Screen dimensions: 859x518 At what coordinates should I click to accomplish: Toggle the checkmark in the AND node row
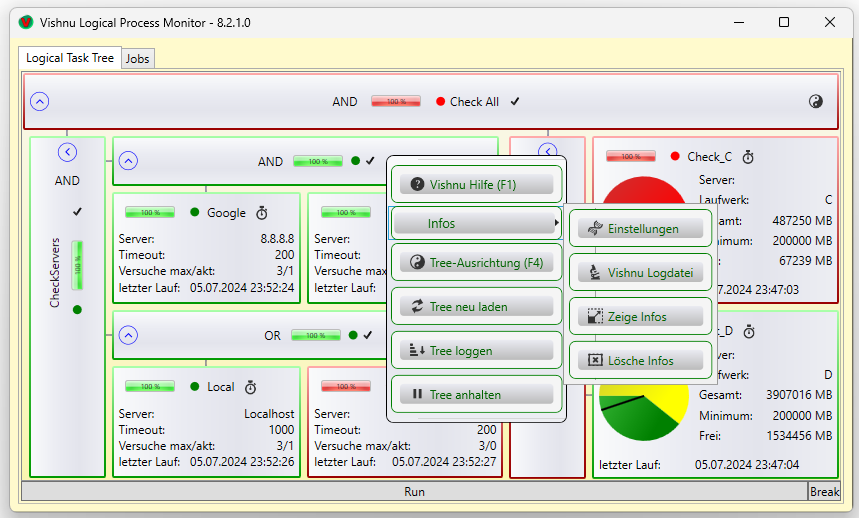(370, 161)
